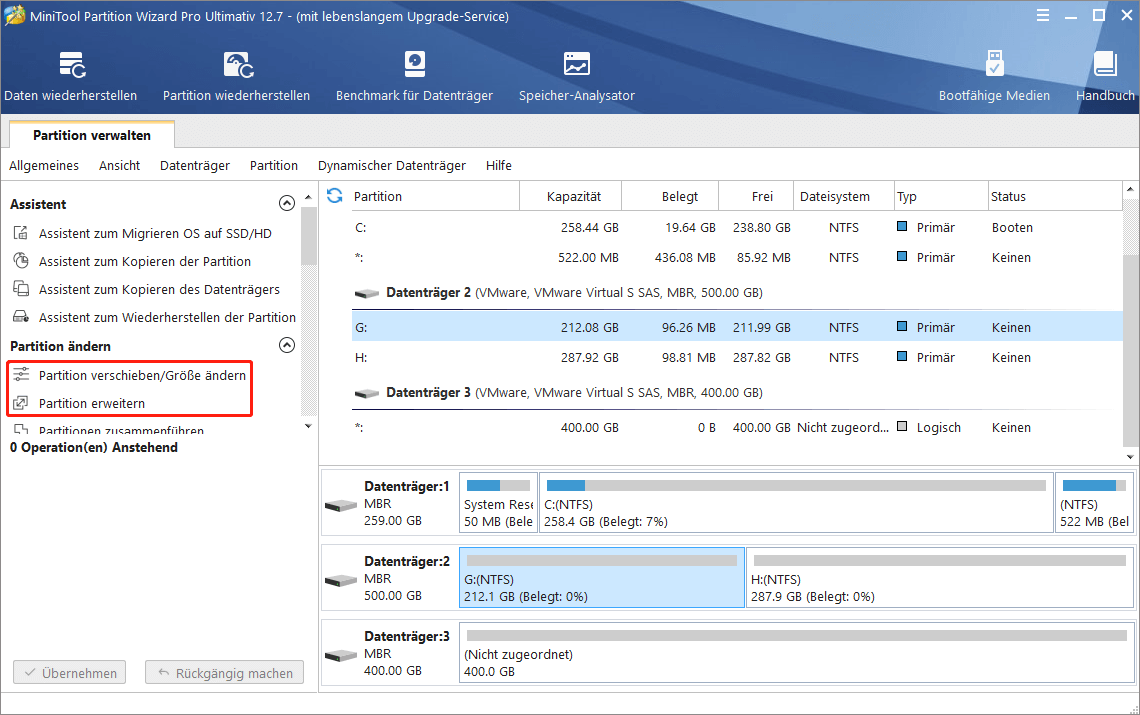The width and height of the screenshot is (1140, 715).
Task: Choose Partition verschieben/Größe ändern
Action: point(142,375)
